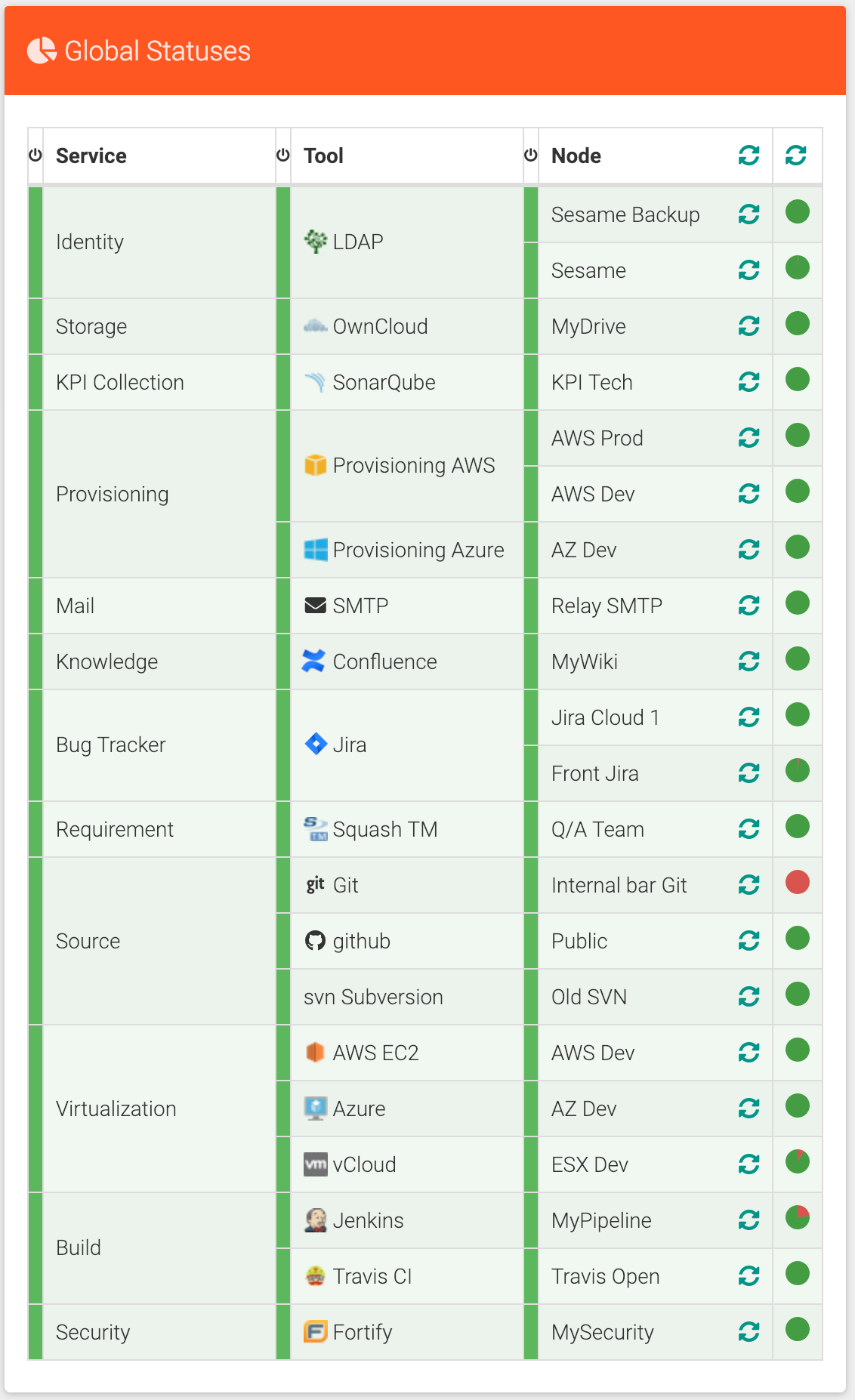Refresh the KPI Tech node
855x1400 pixels.
pos(749,382)
